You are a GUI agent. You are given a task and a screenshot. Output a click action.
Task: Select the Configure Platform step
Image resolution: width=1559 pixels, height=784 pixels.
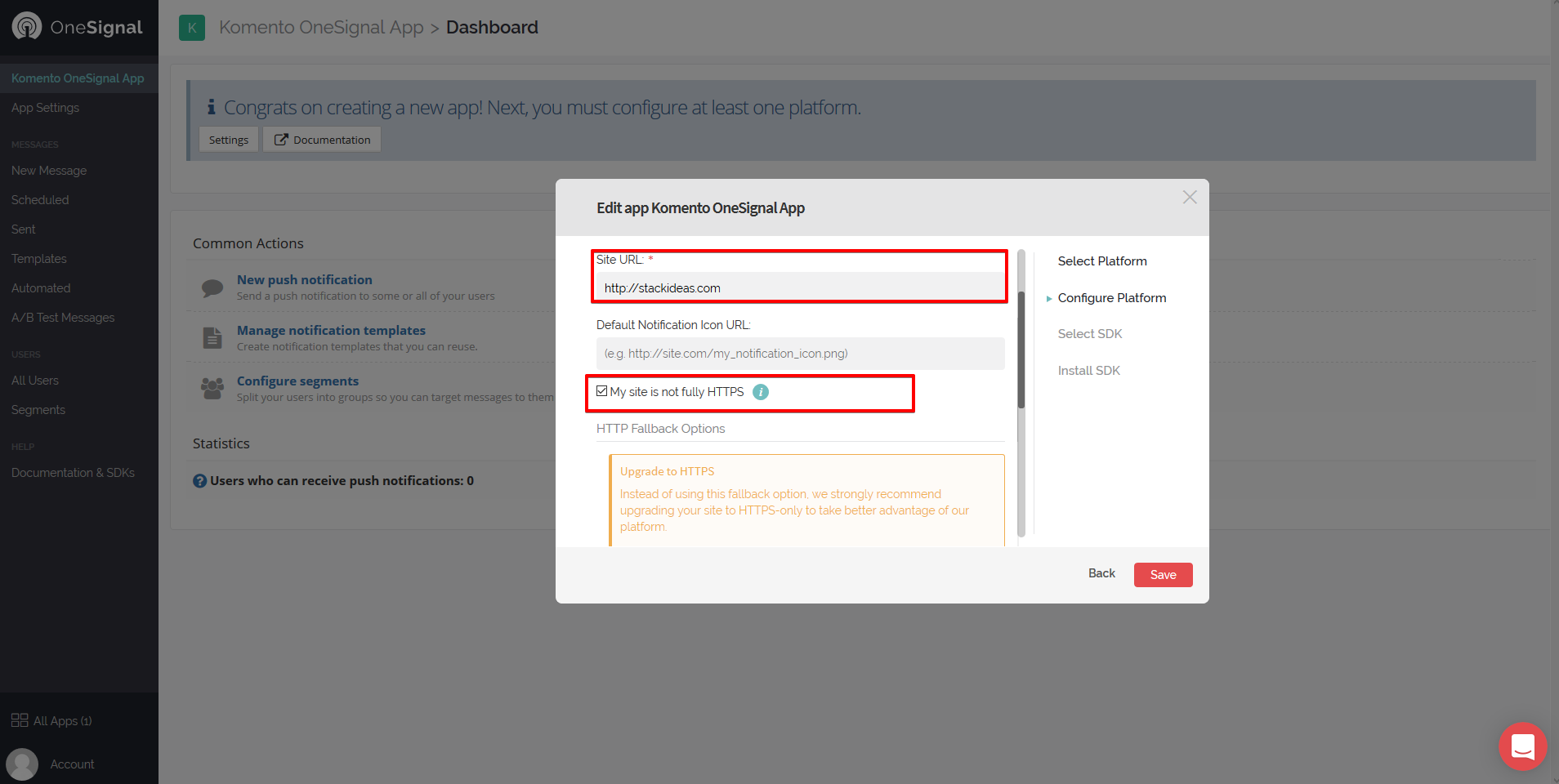[1112, 298]
